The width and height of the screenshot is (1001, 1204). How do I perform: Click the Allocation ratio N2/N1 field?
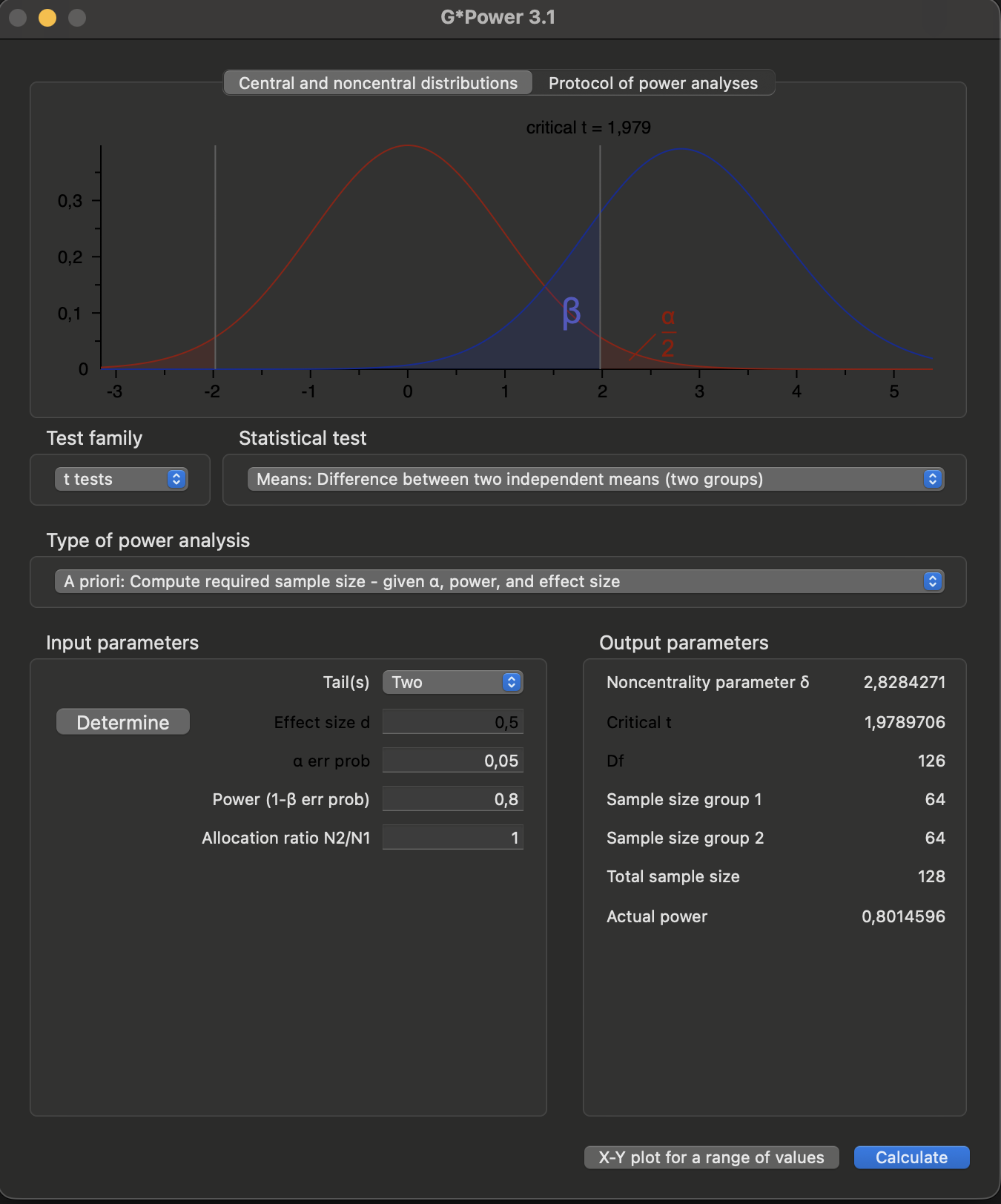click(453, 838)
